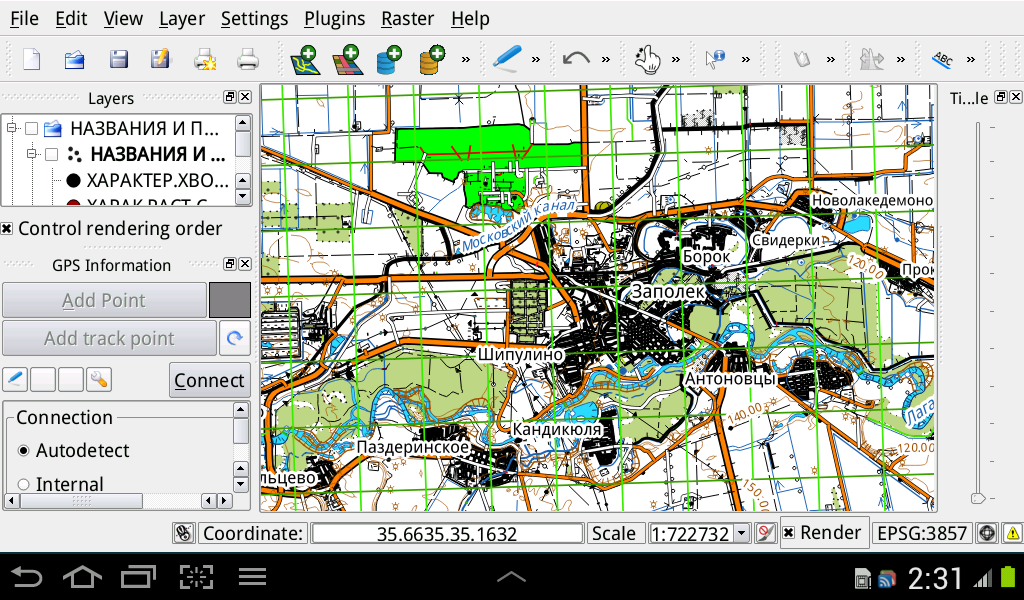The width and height of the screenshot is (1024, 600).
Task: Create a new QGIS project
Action: click(31, 58)
